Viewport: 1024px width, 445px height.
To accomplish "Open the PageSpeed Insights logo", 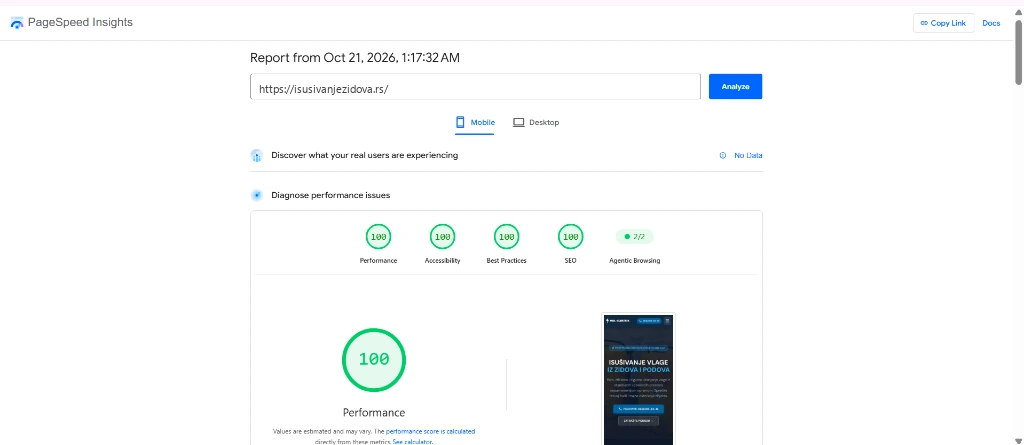I will pyautogui.click(x=72, y=23).
